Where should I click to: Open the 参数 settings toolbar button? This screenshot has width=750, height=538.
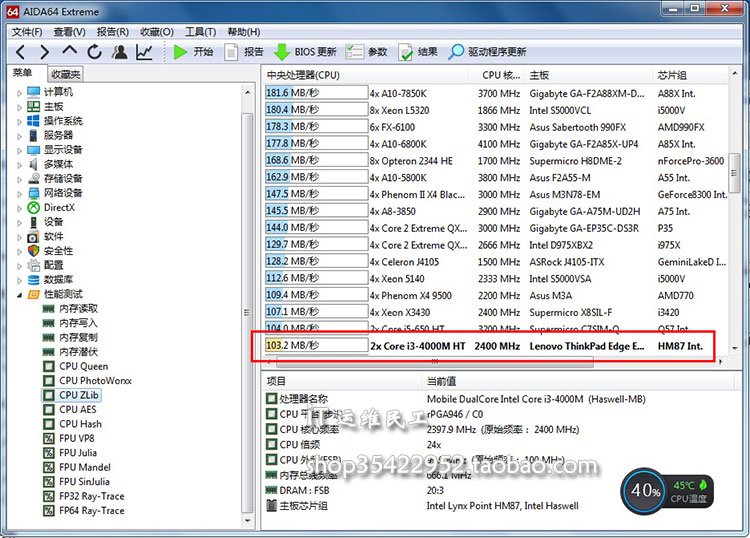point(367,52)
